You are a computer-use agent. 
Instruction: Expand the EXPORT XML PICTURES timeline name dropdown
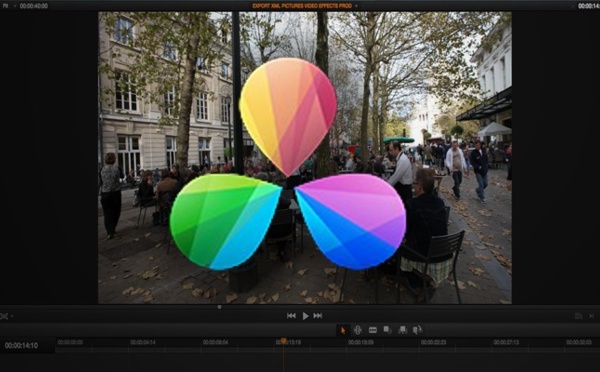point(305,6)
